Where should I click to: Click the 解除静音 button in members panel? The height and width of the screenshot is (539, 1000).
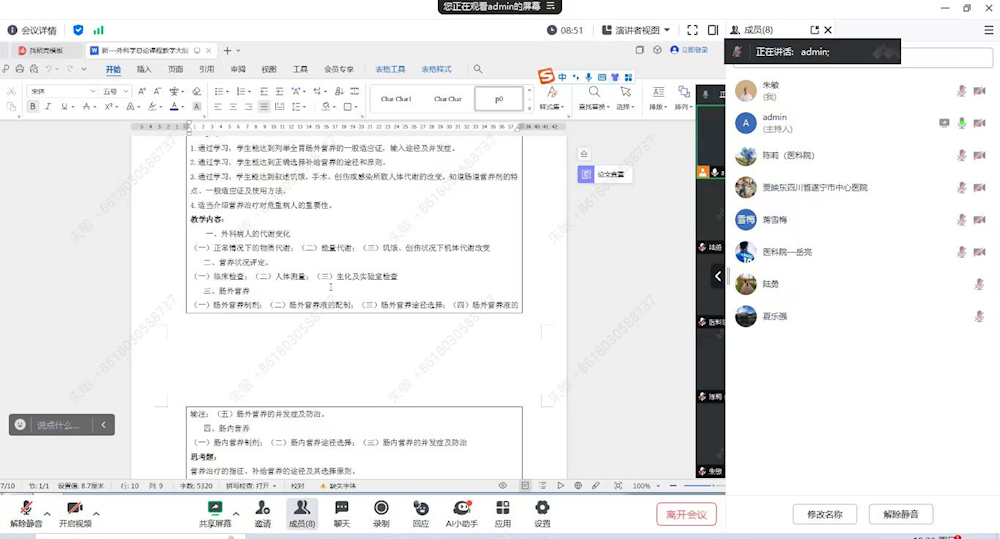click(x=901, y=514)
